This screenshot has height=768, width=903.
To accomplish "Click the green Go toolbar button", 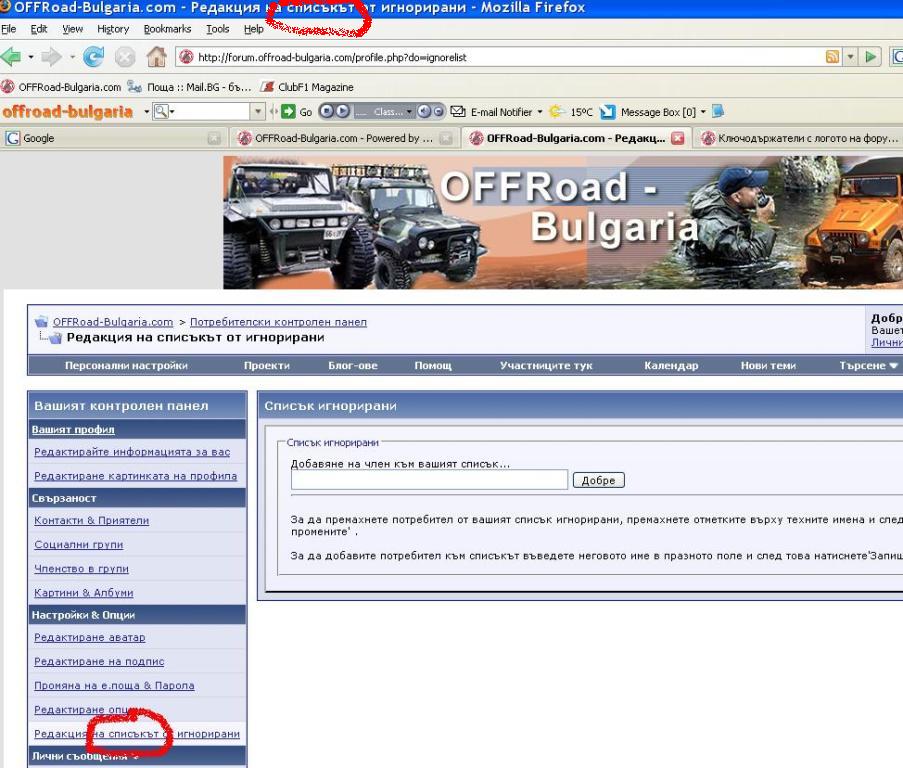I will (297, 112).
